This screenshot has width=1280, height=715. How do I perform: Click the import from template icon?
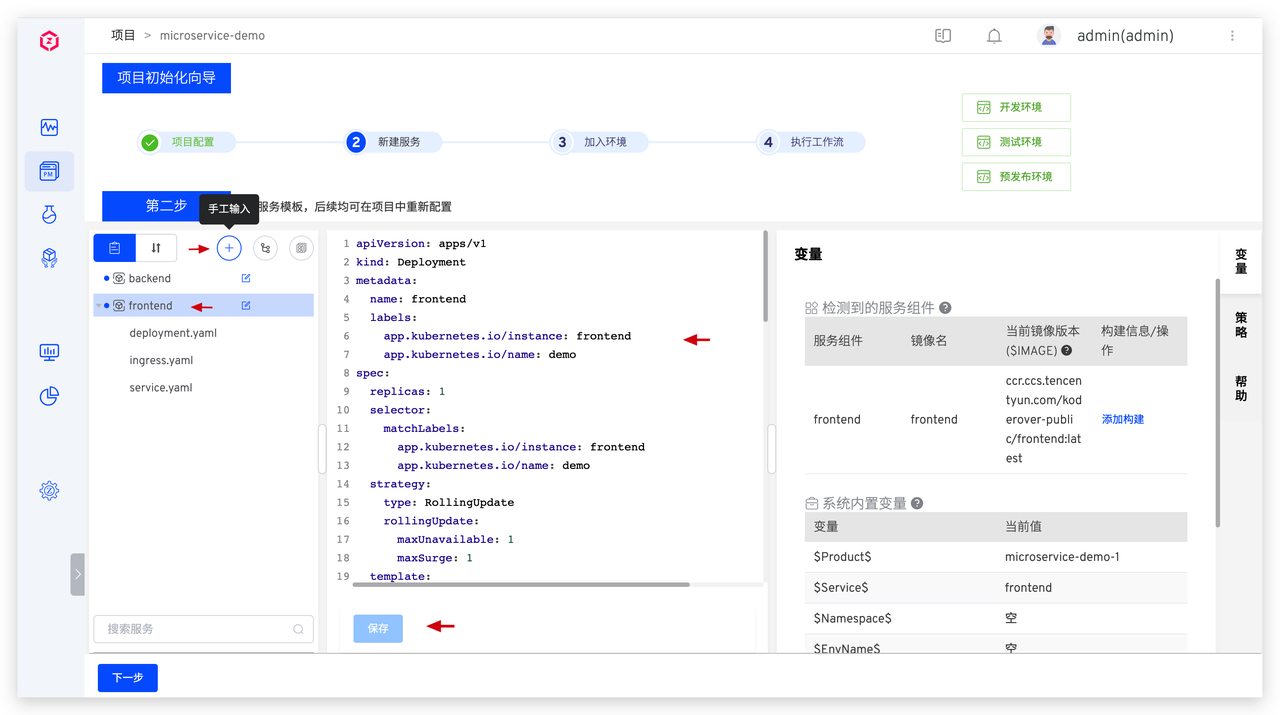coord(301,248)
